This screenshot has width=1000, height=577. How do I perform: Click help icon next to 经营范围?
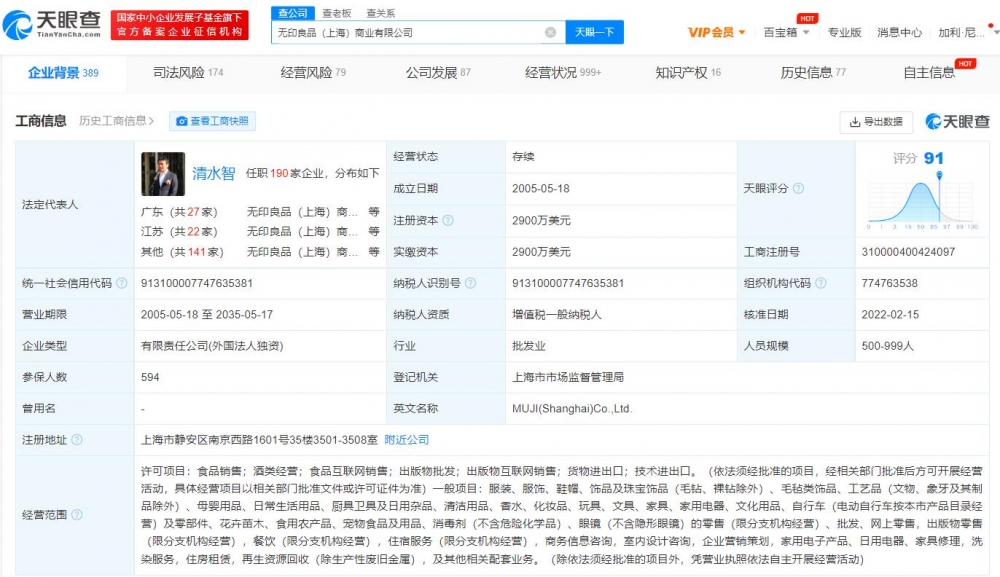77,515
